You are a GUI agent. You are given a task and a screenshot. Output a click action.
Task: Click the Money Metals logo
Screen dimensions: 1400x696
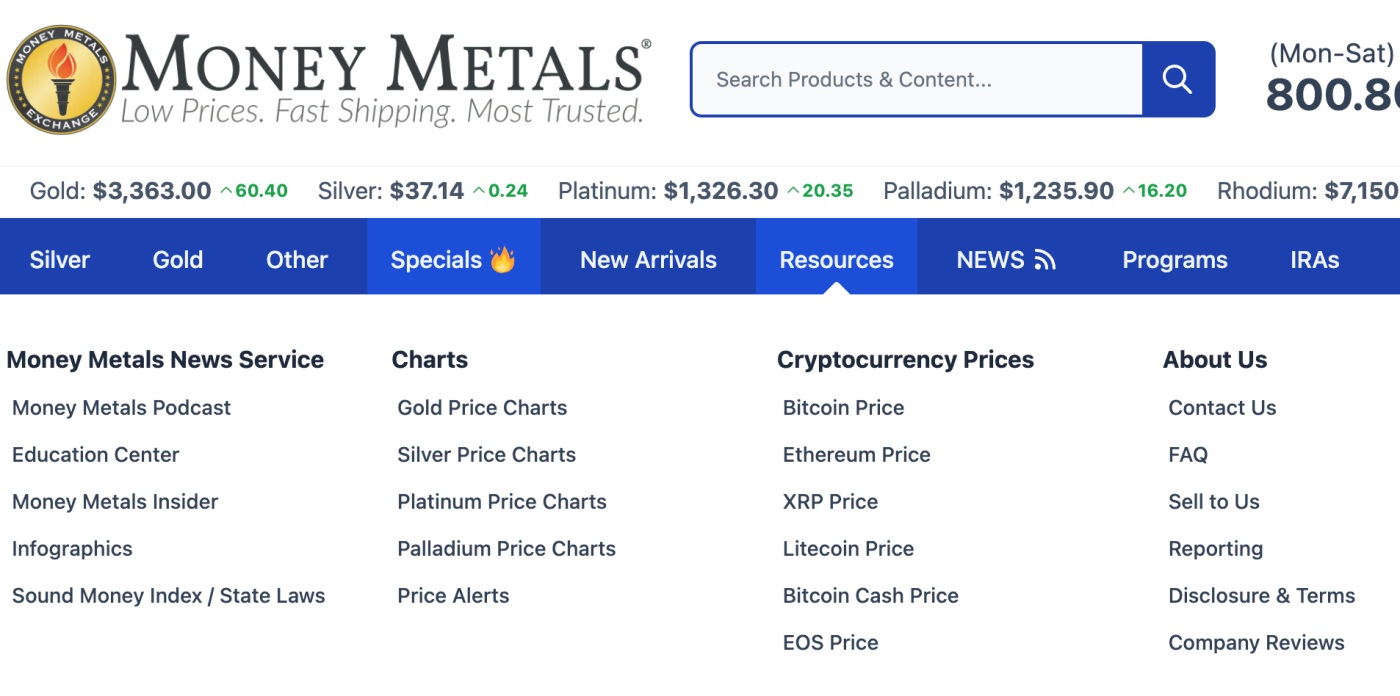[x=62, y=79]
